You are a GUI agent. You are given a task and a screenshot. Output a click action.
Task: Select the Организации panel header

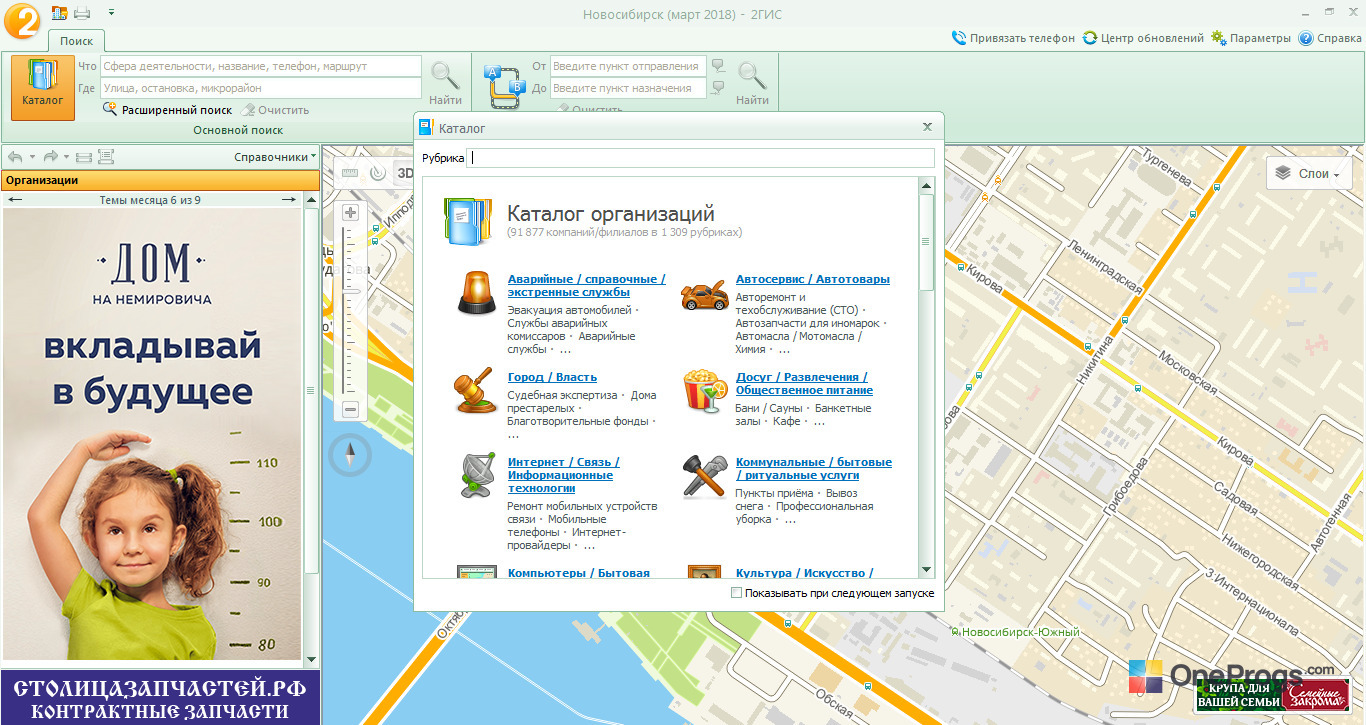(x=160, y=180)
